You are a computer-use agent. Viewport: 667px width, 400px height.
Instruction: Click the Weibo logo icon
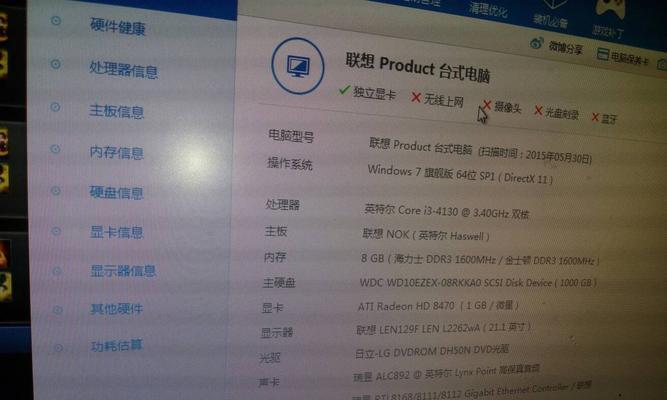(x=536, y=43)
